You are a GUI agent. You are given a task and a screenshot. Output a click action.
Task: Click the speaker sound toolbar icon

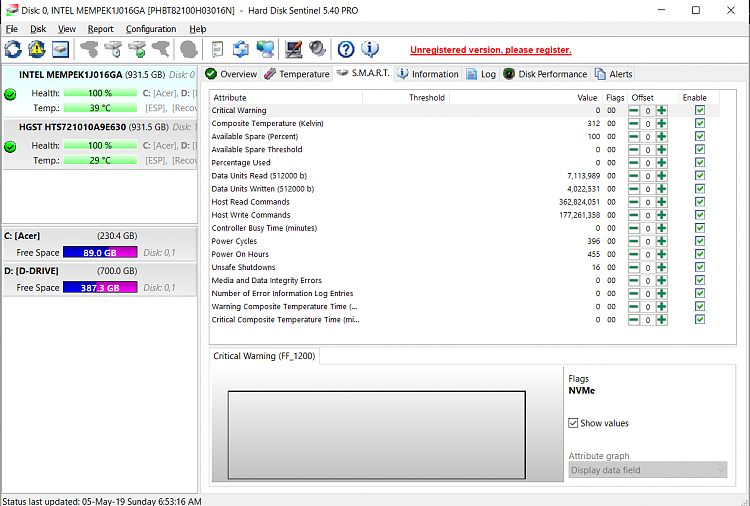coord(317,49)
